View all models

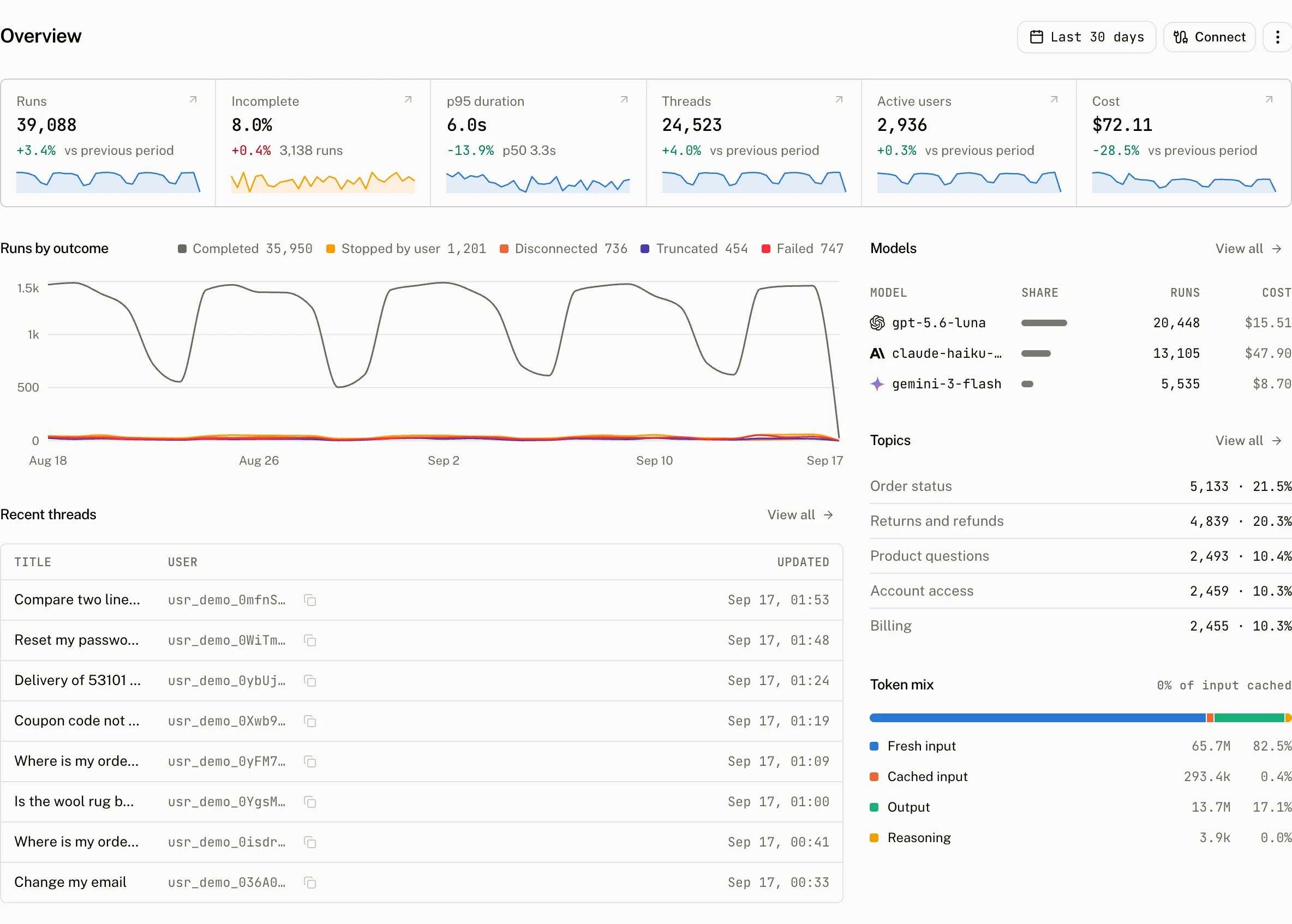[x=1248, y=249]
